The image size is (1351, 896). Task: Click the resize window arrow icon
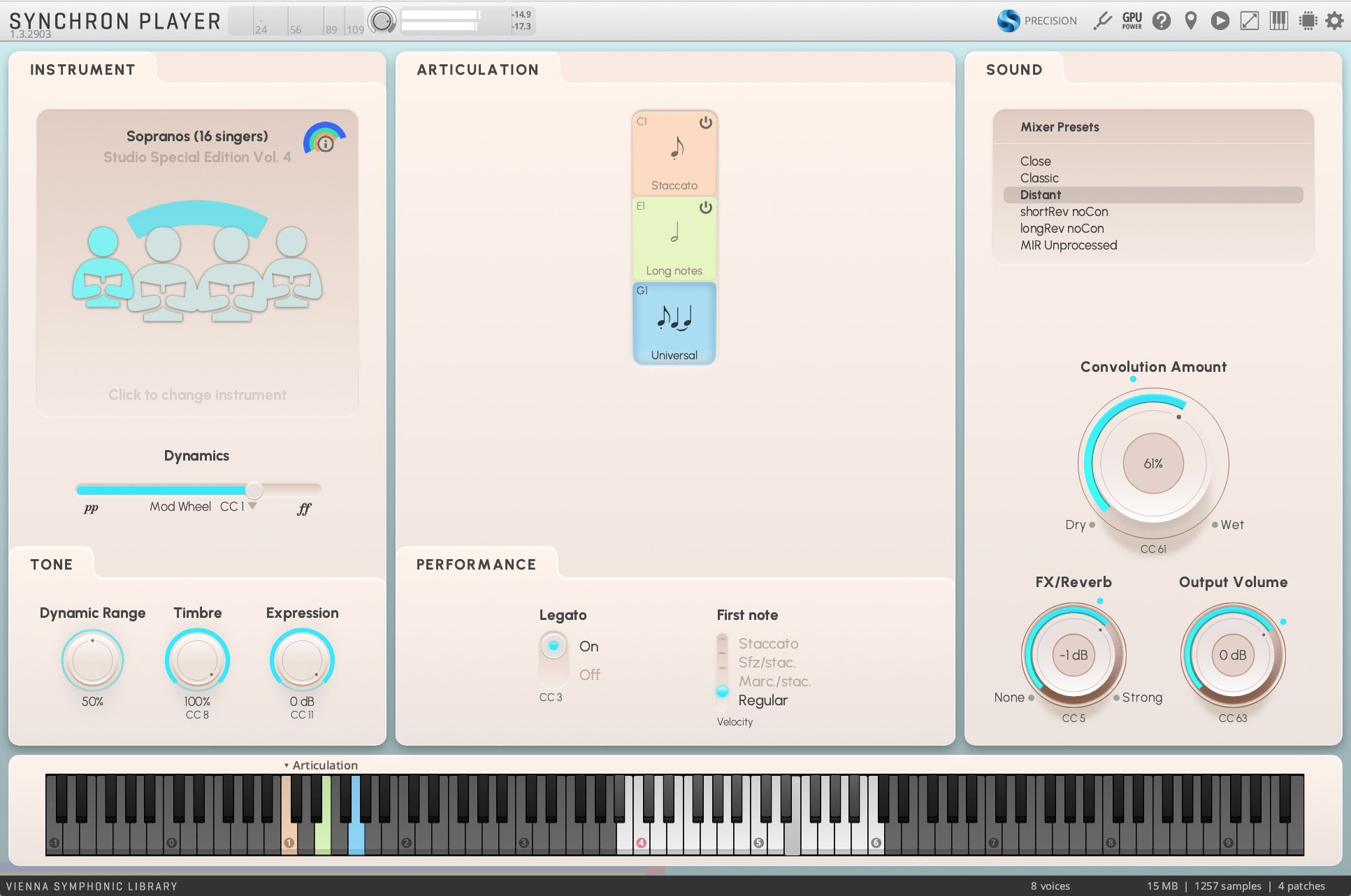[1250, 21]
